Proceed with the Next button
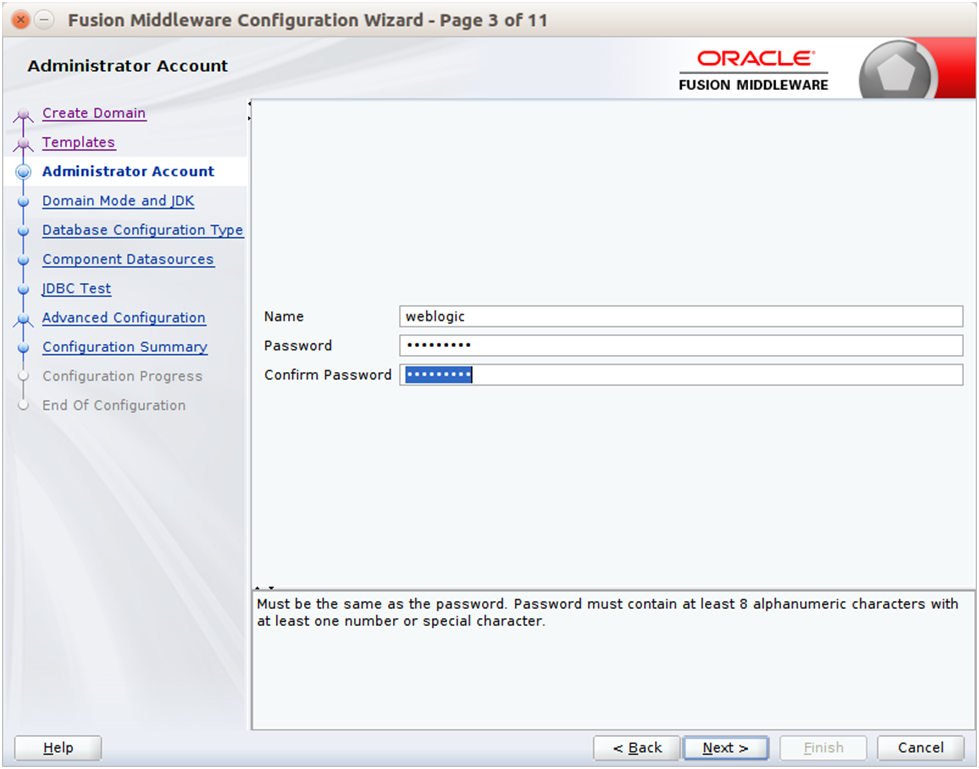This screenshot has height=769, width=979. 726,748
